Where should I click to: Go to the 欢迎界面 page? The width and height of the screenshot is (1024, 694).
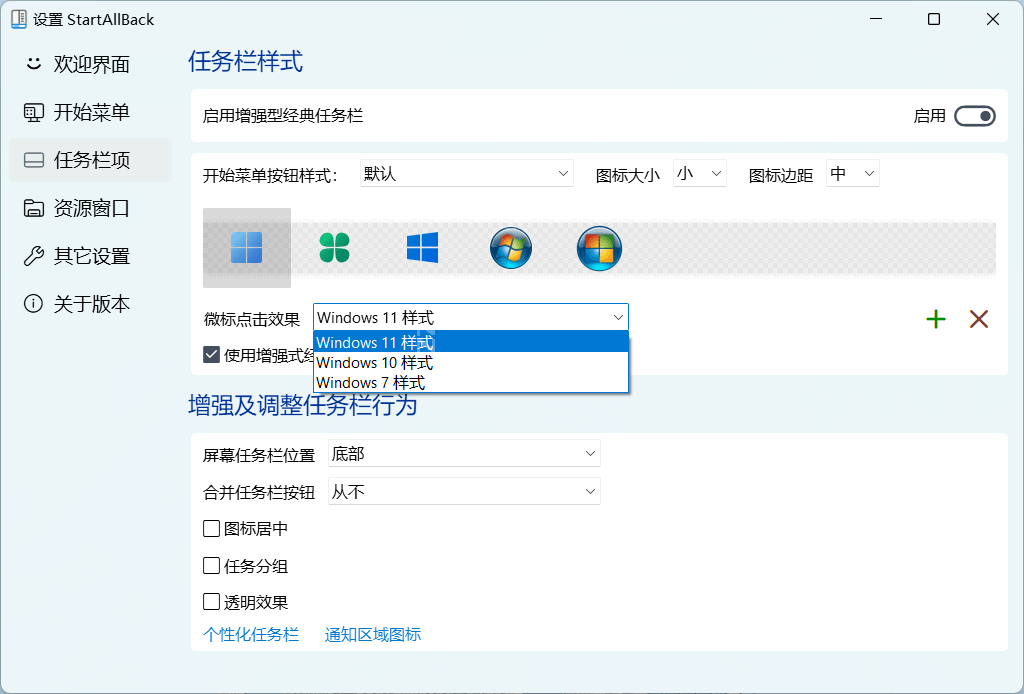click(x=91, y=64)
